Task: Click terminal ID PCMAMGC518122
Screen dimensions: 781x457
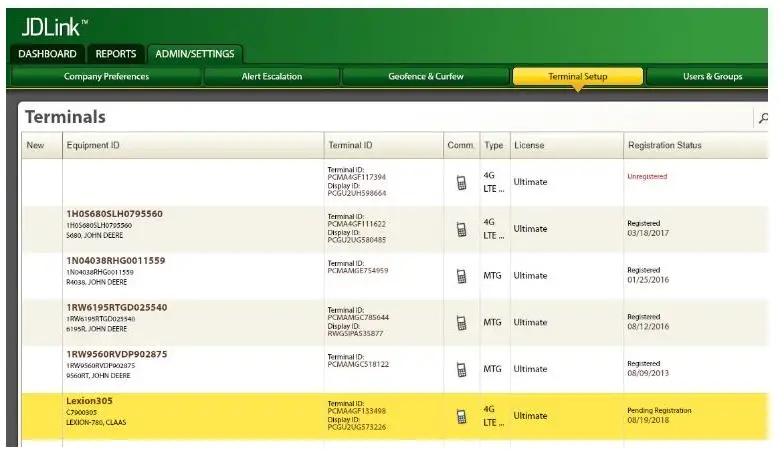Action: pyautogui.click(x=358, y=364)
